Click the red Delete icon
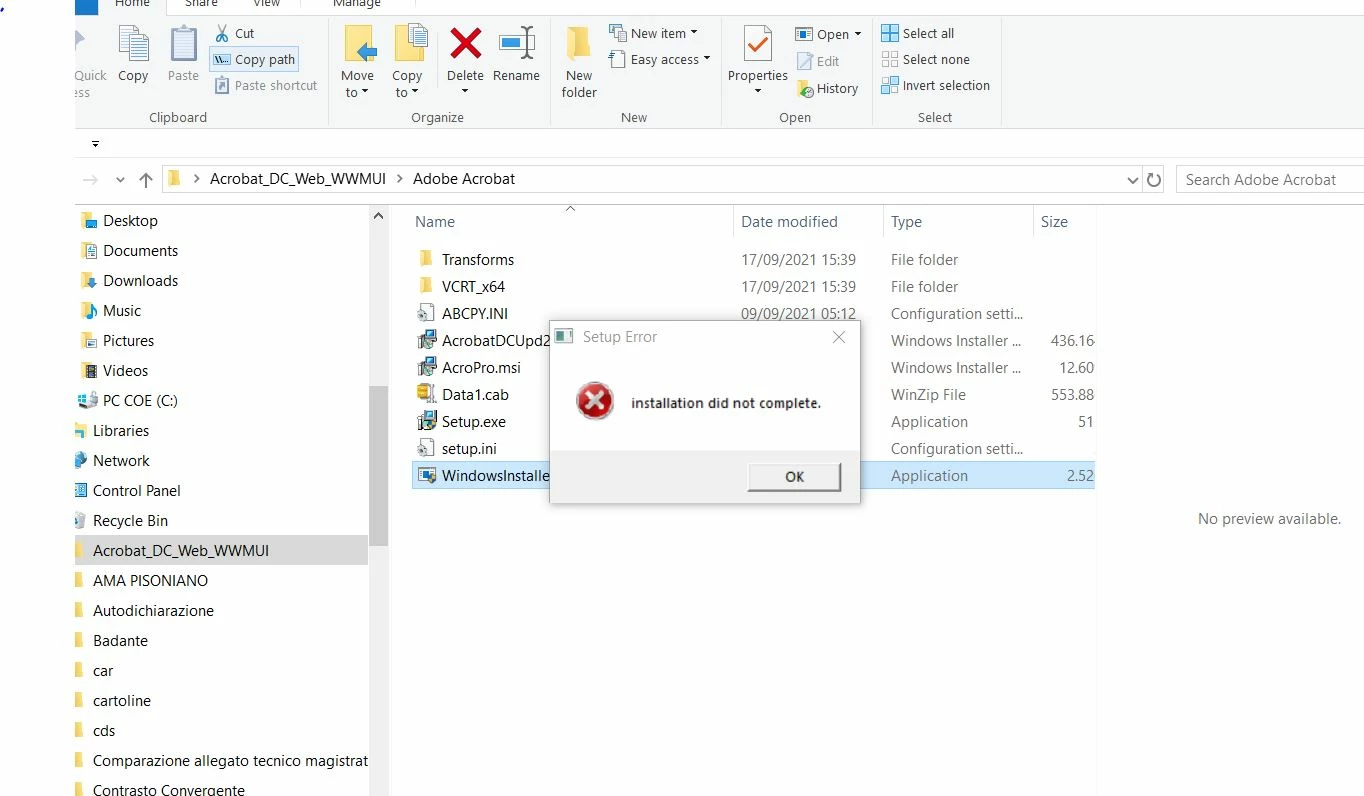The width and height of the screenshot is (1364, 796). [465, 43]
